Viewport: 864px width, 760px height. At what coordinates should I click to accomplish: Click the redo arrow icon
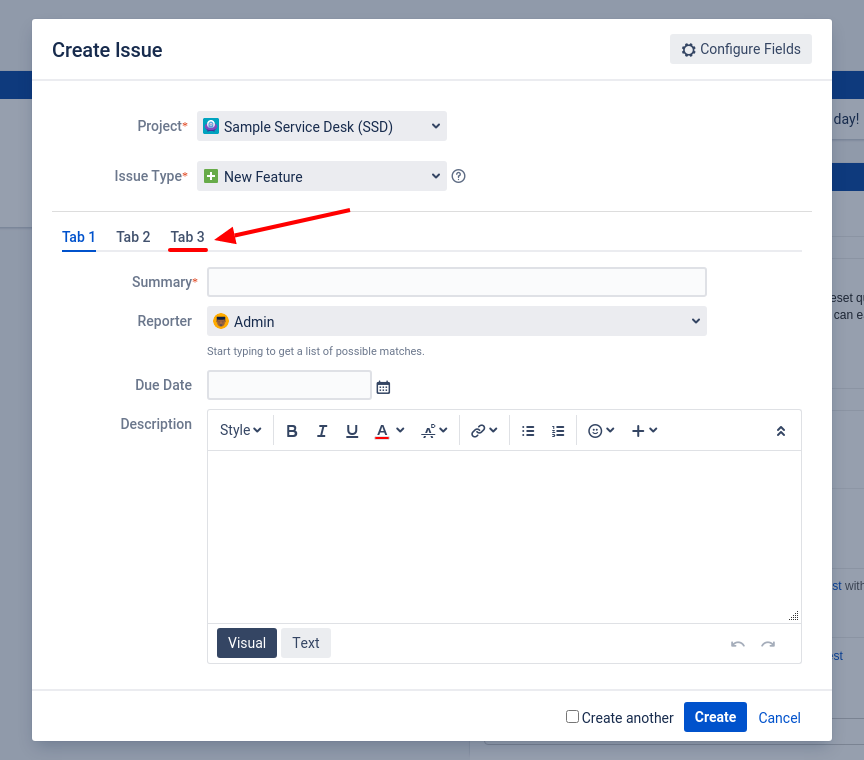(768, 644)
